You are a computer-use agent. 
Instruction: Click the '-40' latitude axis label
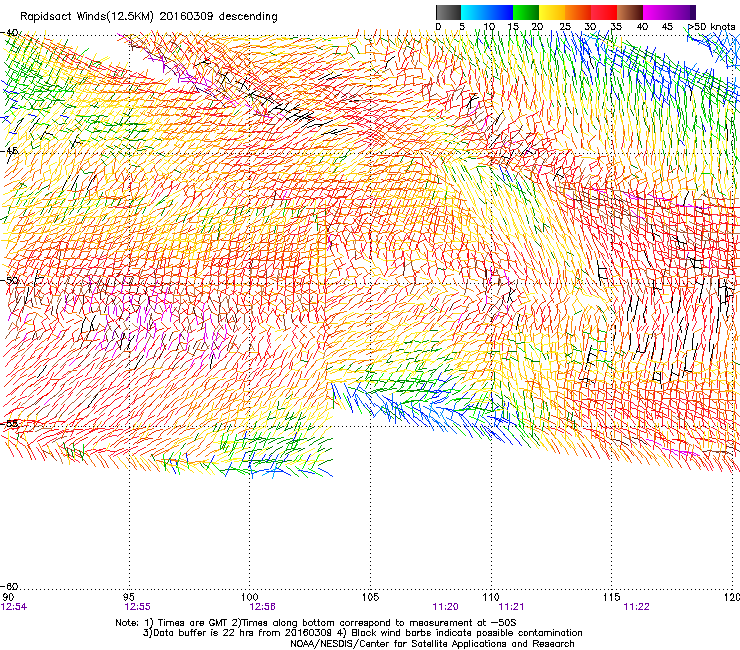point(9,33)
